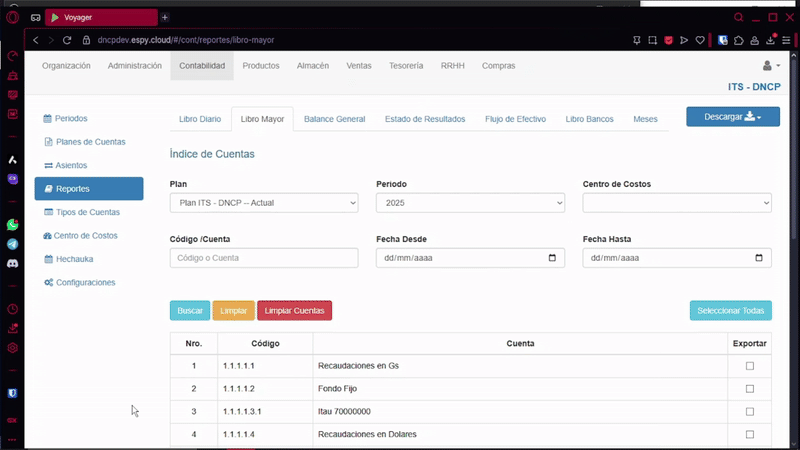The image size is (800, 450).
Task: Check Exportar for Fondo Fijo
Action: click(x=750, y=388)
